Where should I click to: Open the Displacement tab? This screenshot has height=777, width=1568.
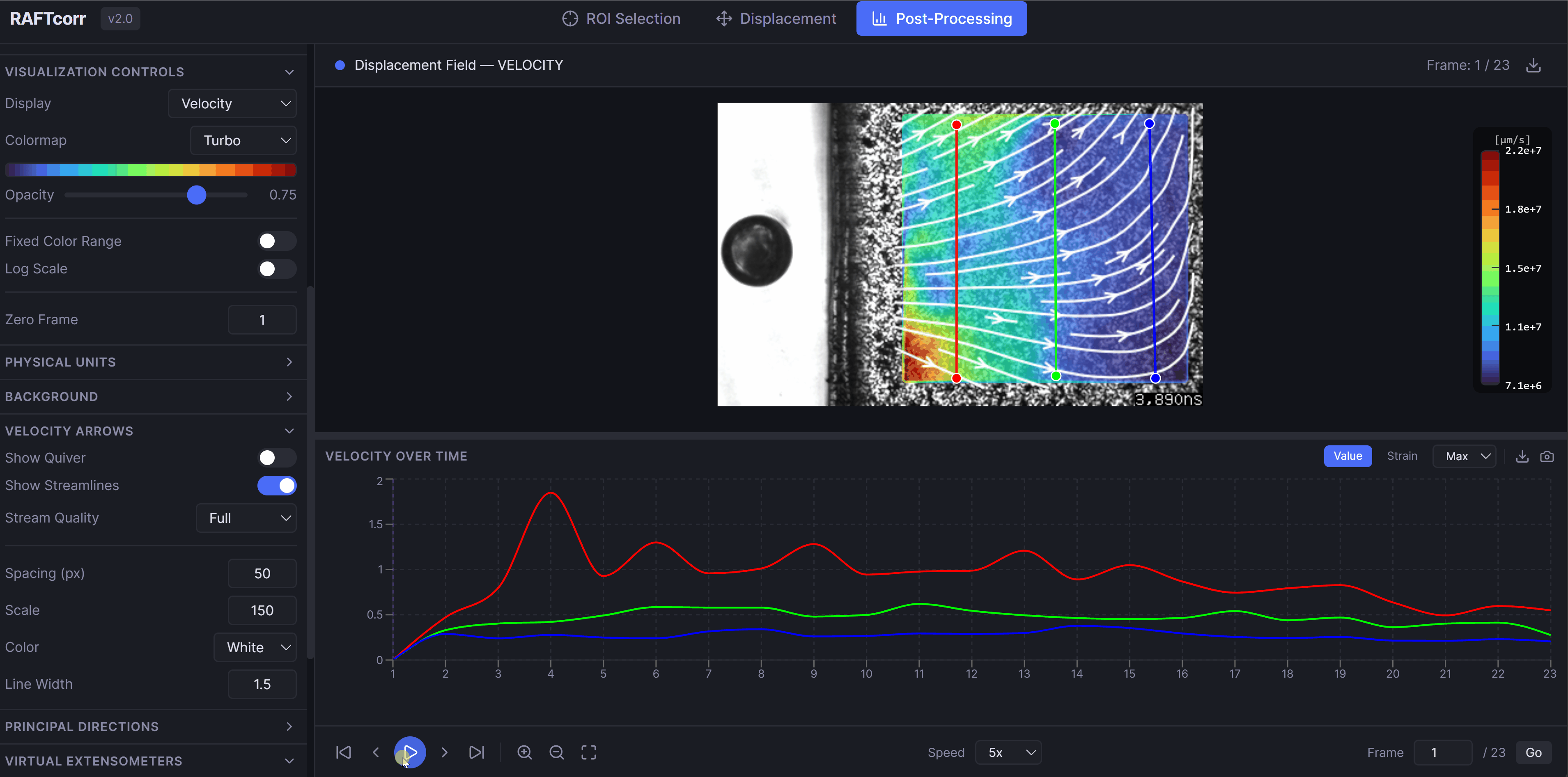(776, 19)
